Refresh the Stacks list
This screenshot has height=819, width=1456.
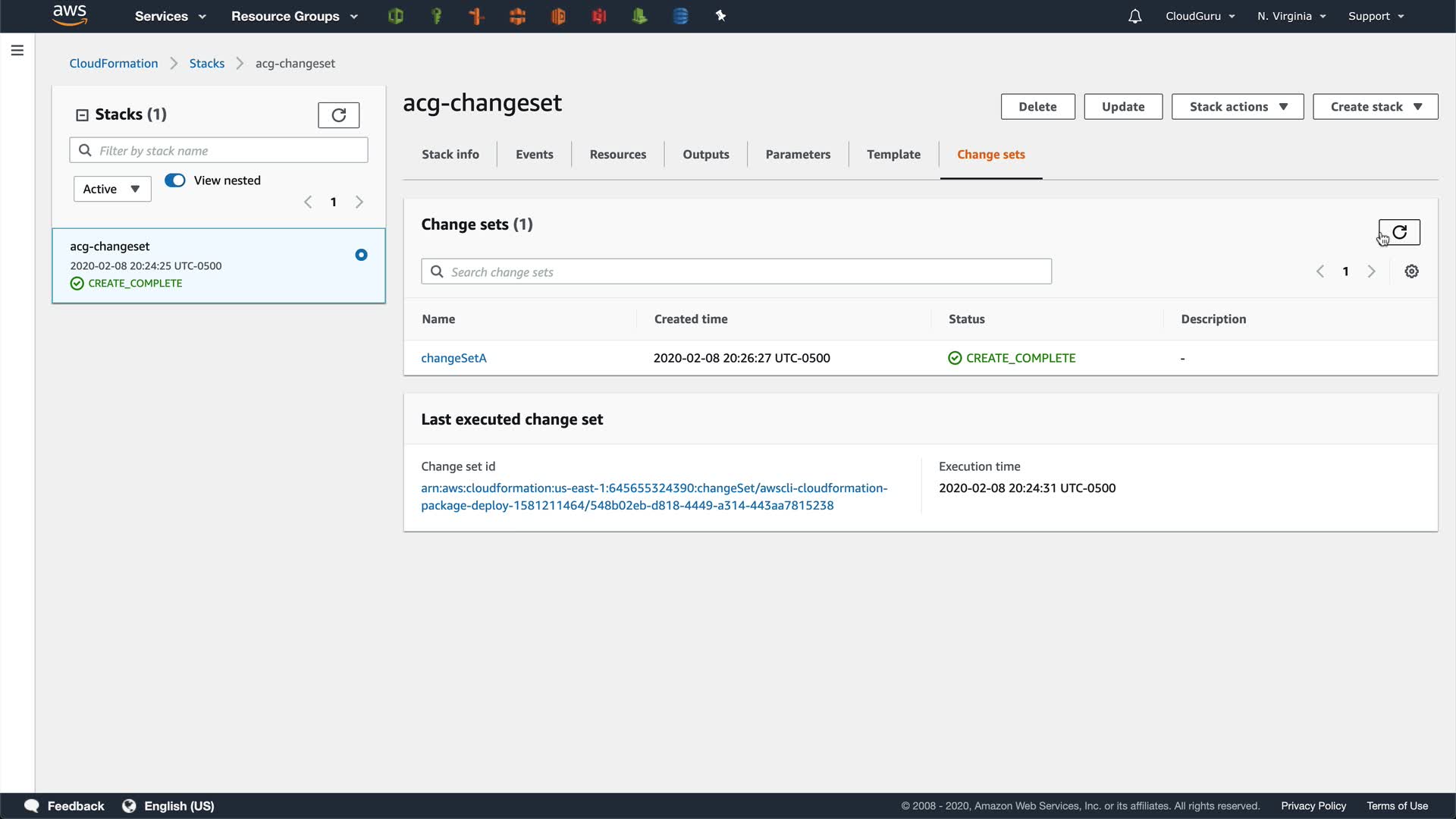[x=338, y=115]
